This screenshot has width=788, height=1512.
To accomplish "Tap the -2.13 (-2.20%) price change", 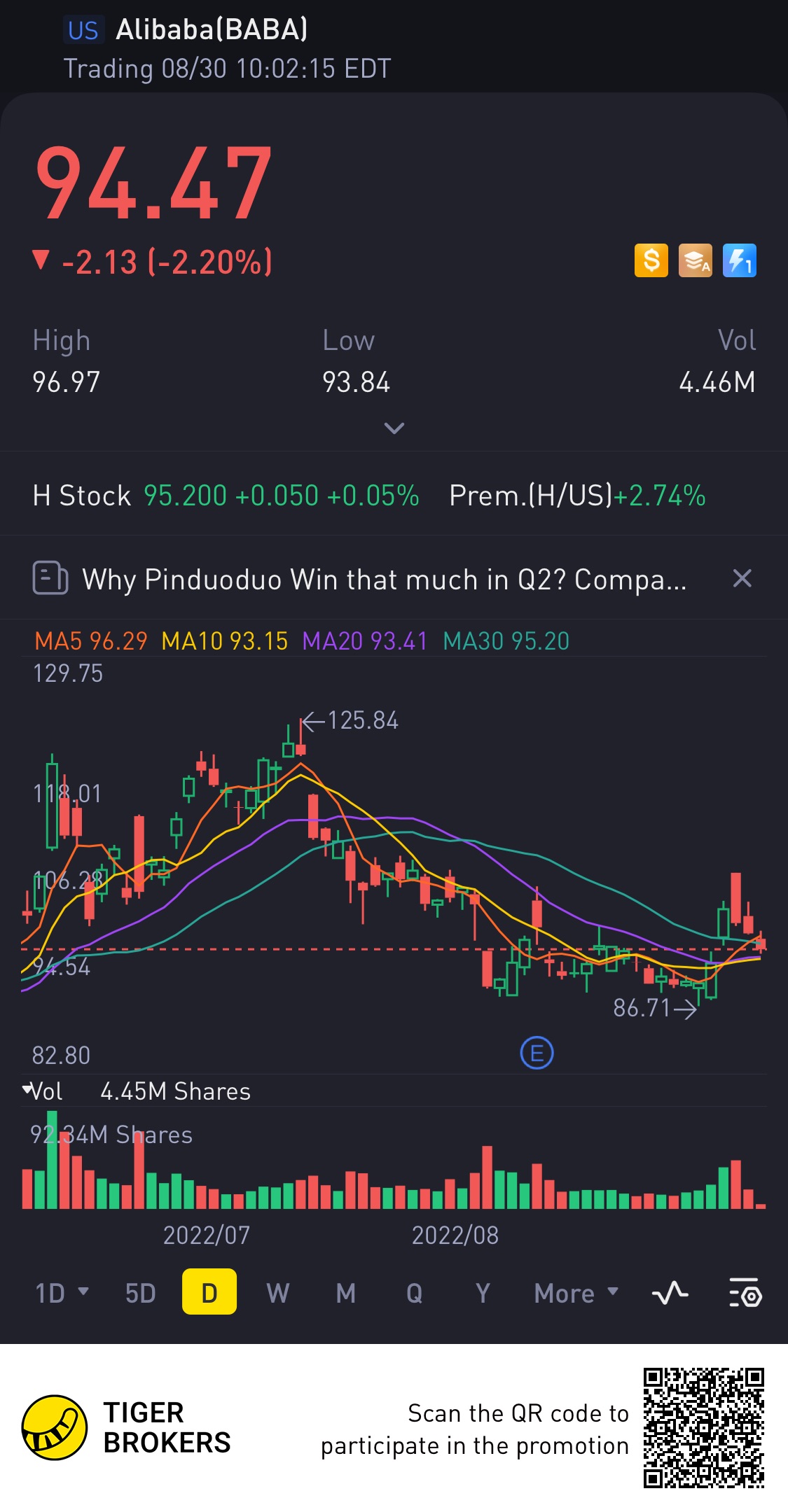I will (x=167, y=262).
